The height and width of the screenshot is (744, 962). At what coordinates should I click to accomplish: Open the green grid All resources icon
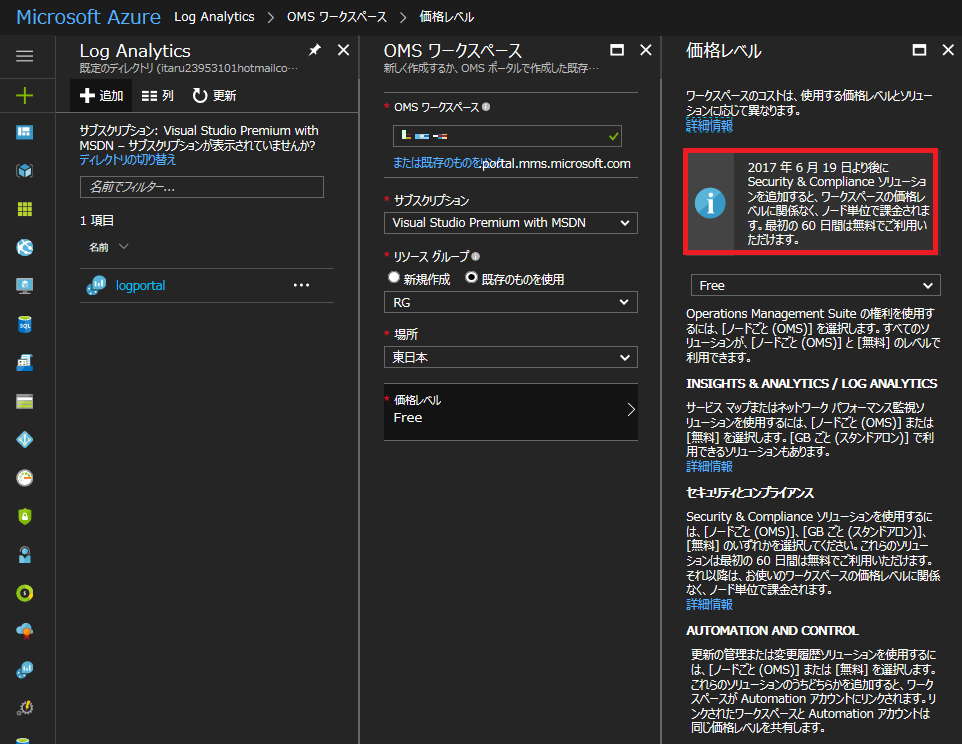pos(25,209)
